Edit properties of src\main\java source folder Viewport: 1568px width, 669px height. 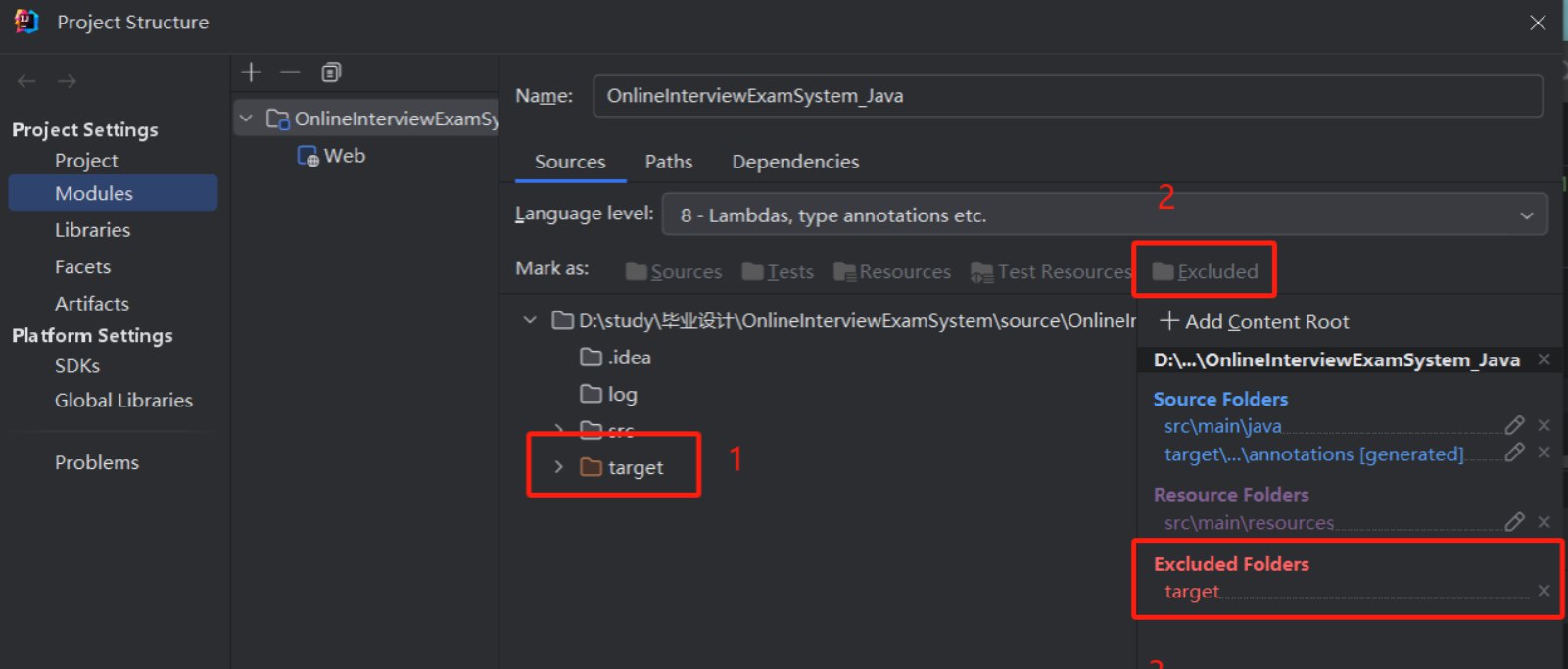[1514, 425]
